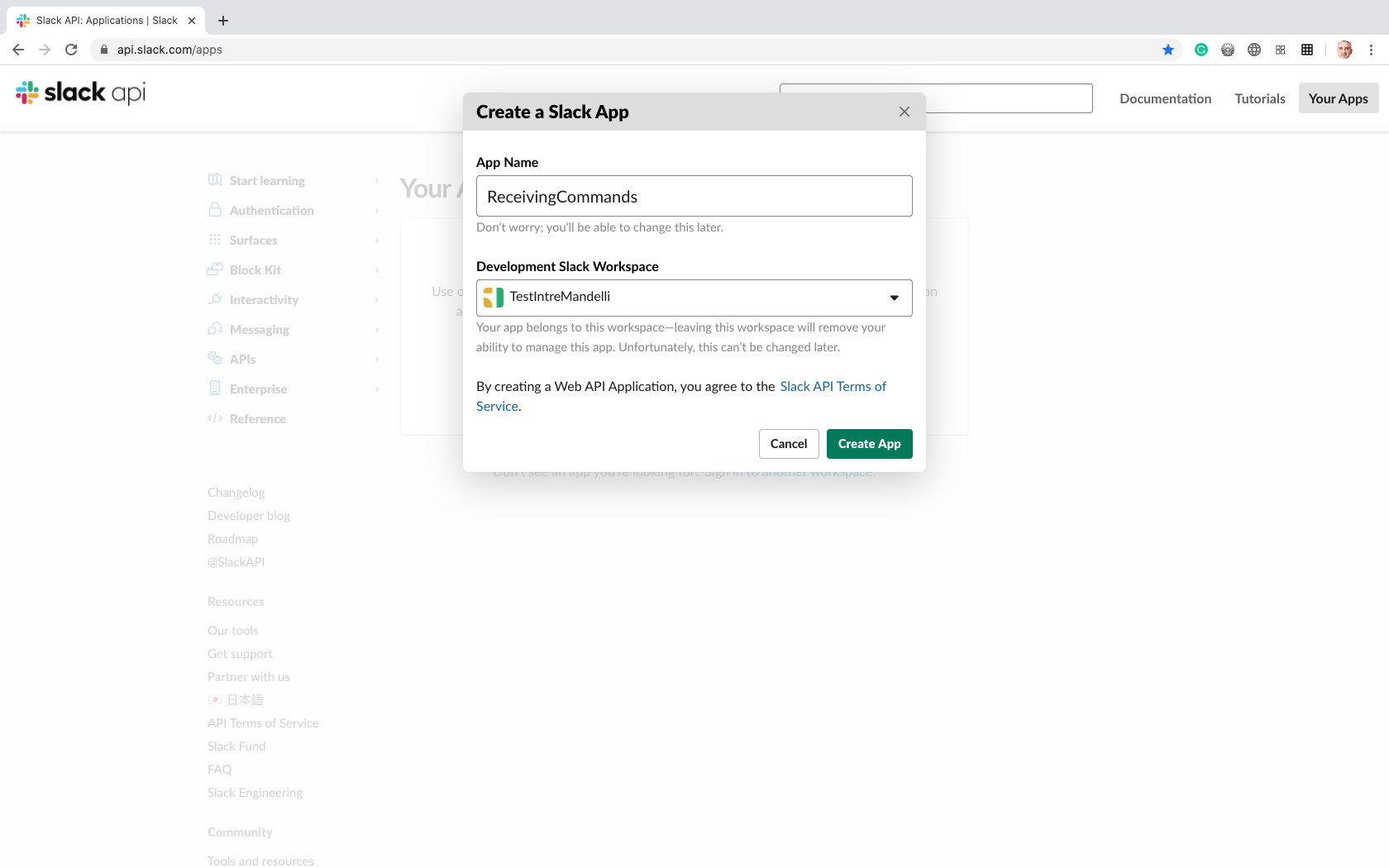The width and height of the screenshot is (1389, 868).
Task: Click the APIs icon
Action: point(215,358)
